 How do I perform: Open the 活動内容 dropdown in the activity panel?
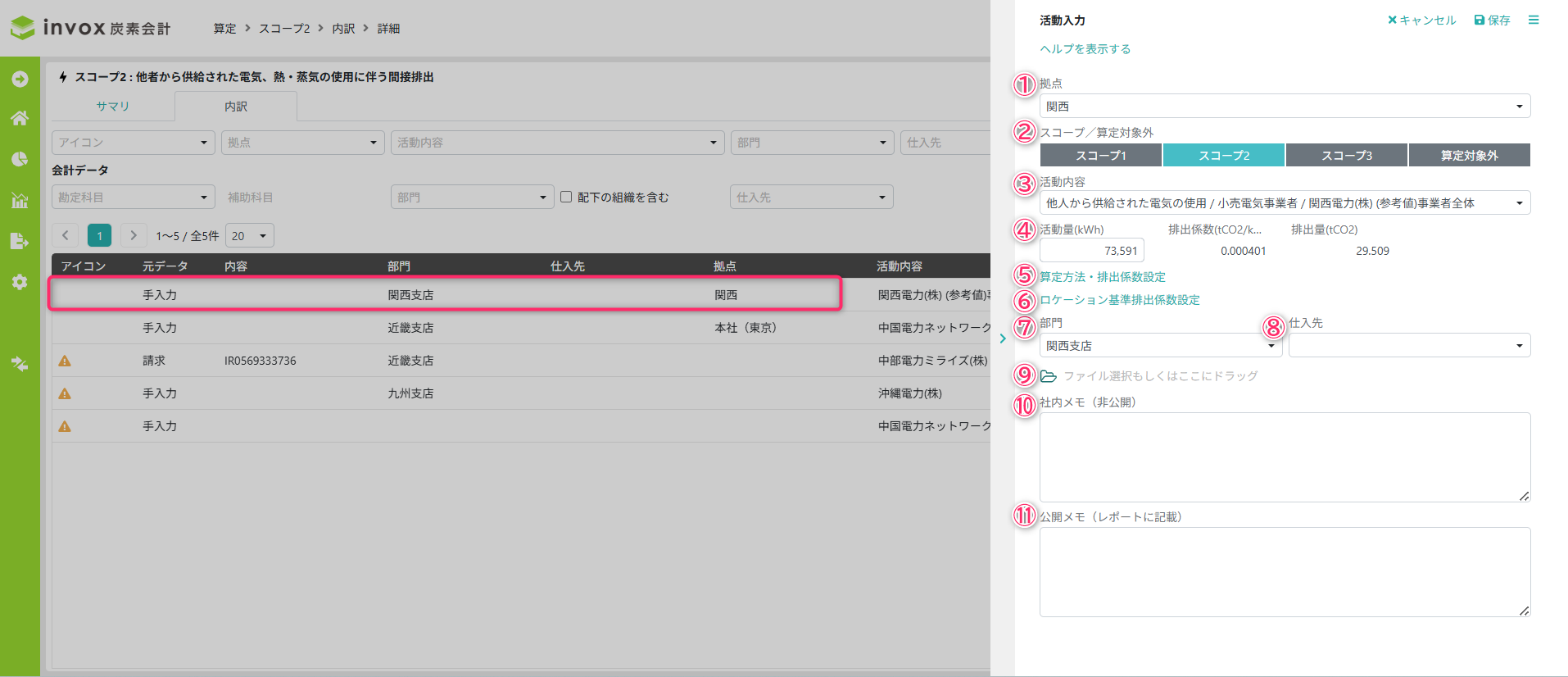pyautogui.click(x=1284, y=203)
